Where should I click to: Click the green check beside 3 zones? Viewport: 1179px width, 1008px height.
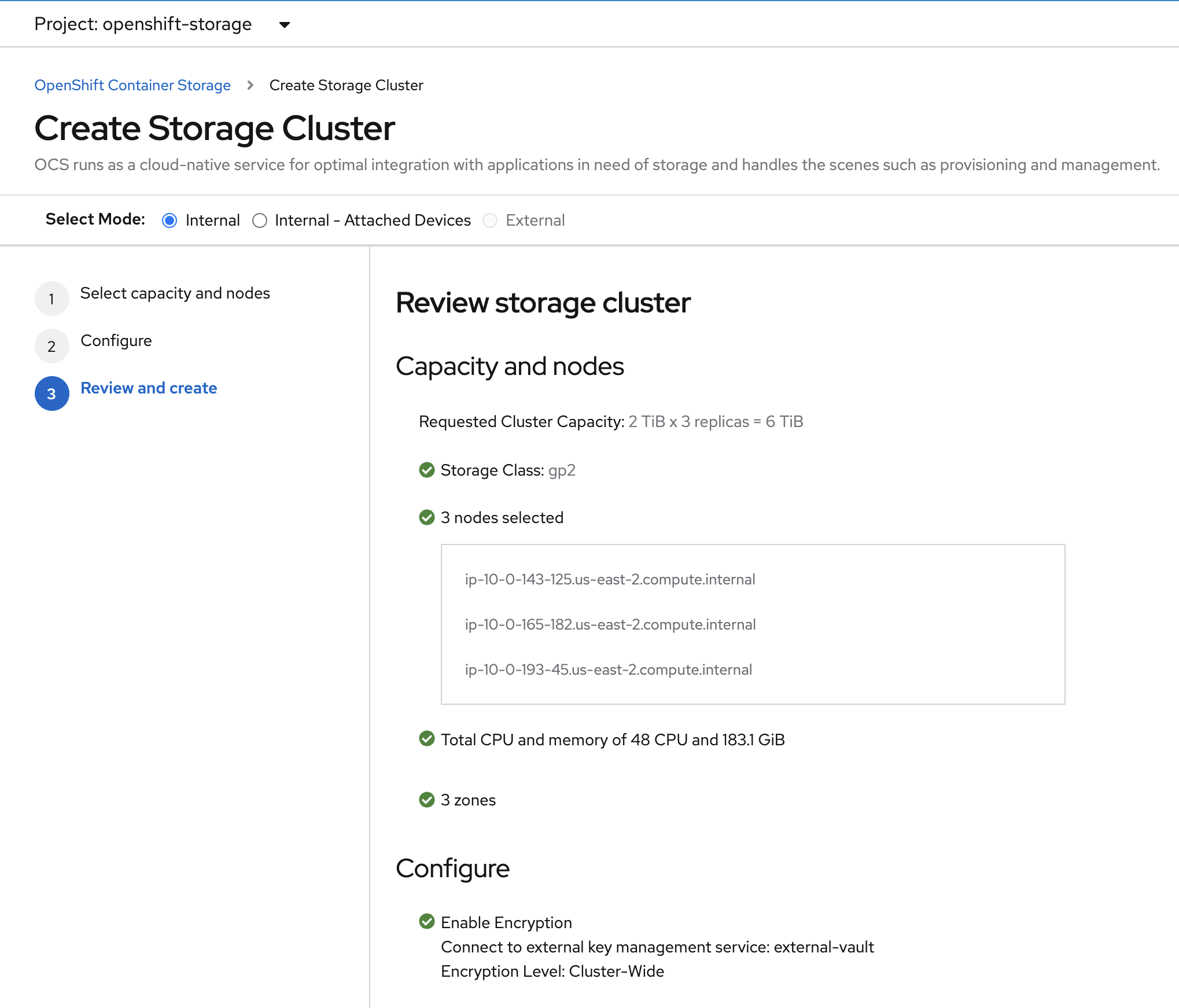click(x=427, y=800)
